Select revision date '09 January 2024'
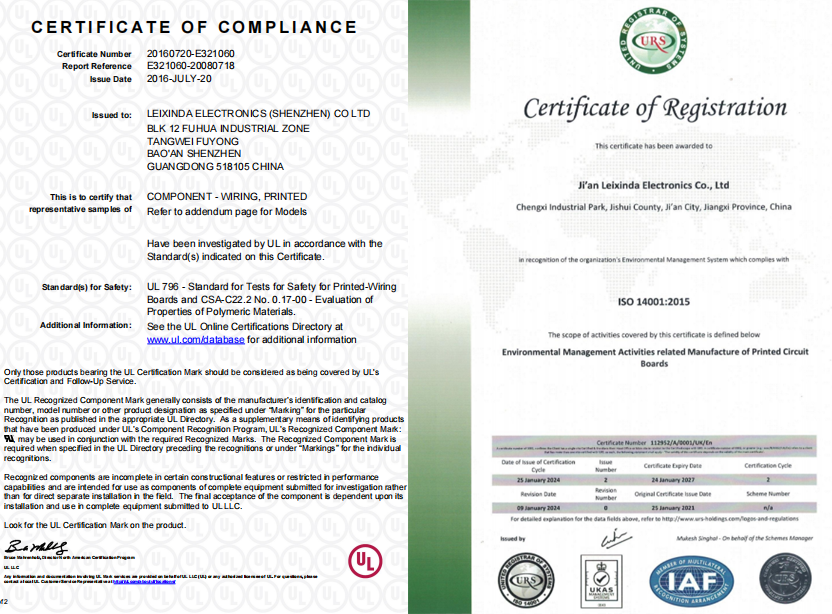 (x=538, y=508)
